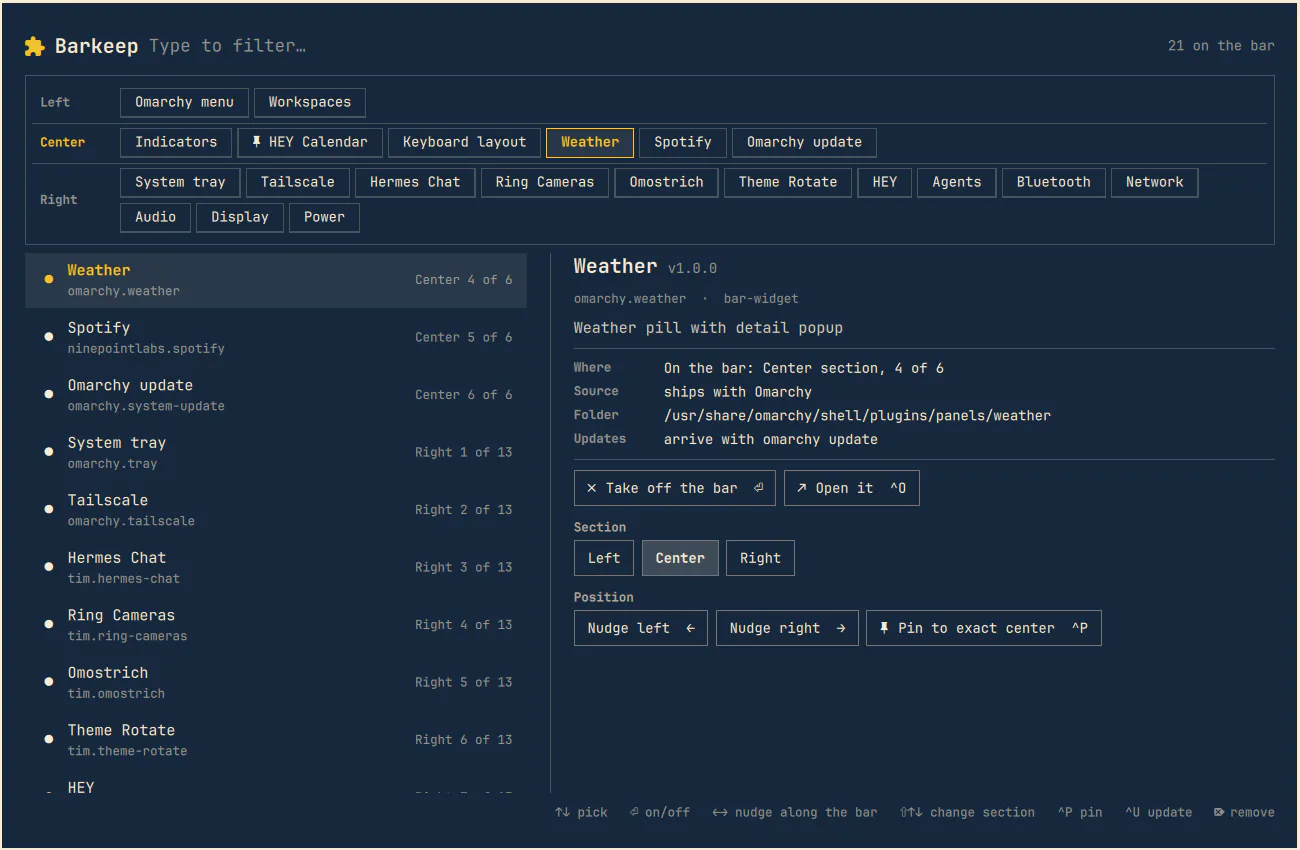Nudge Weather left along the bar

pos(641,628)
